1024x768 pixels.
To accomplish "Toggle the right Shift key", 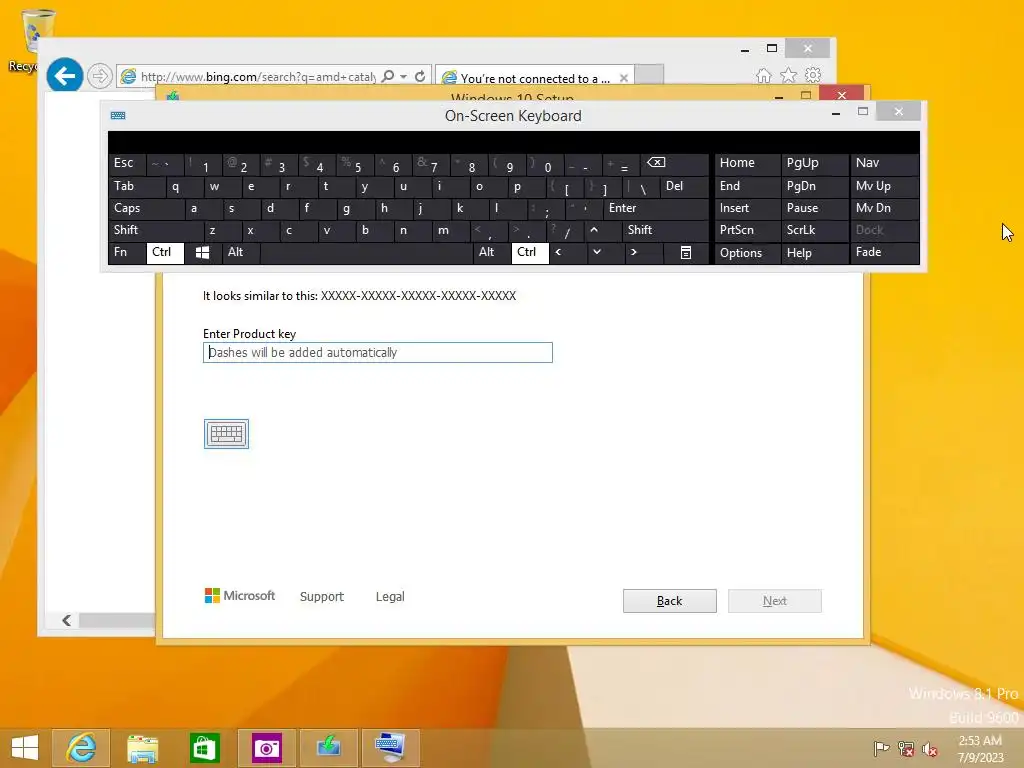I will pyautogui.click(x=665, y=230).
